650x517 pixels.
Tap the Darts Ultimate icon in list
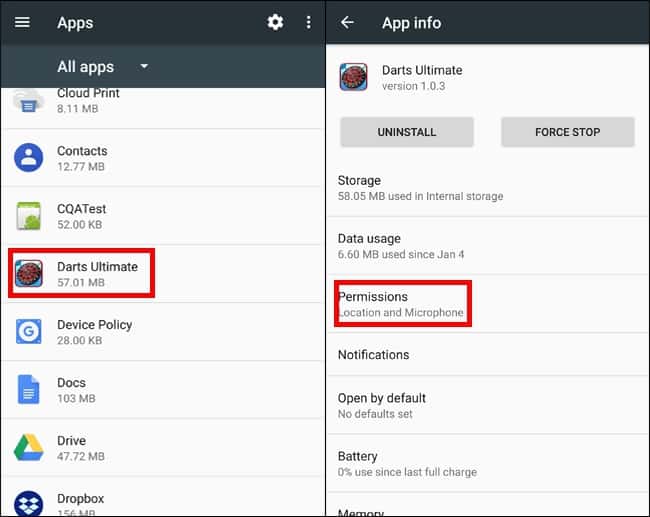pyautogui.click(x=29, y=273)
